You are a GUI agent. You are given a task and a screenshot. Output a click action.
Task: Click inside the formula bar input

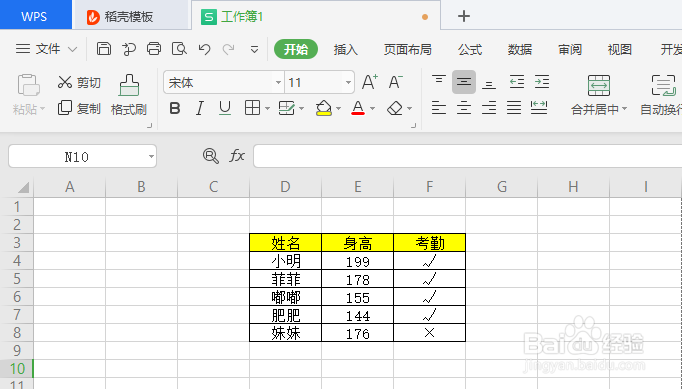[467, 156]
